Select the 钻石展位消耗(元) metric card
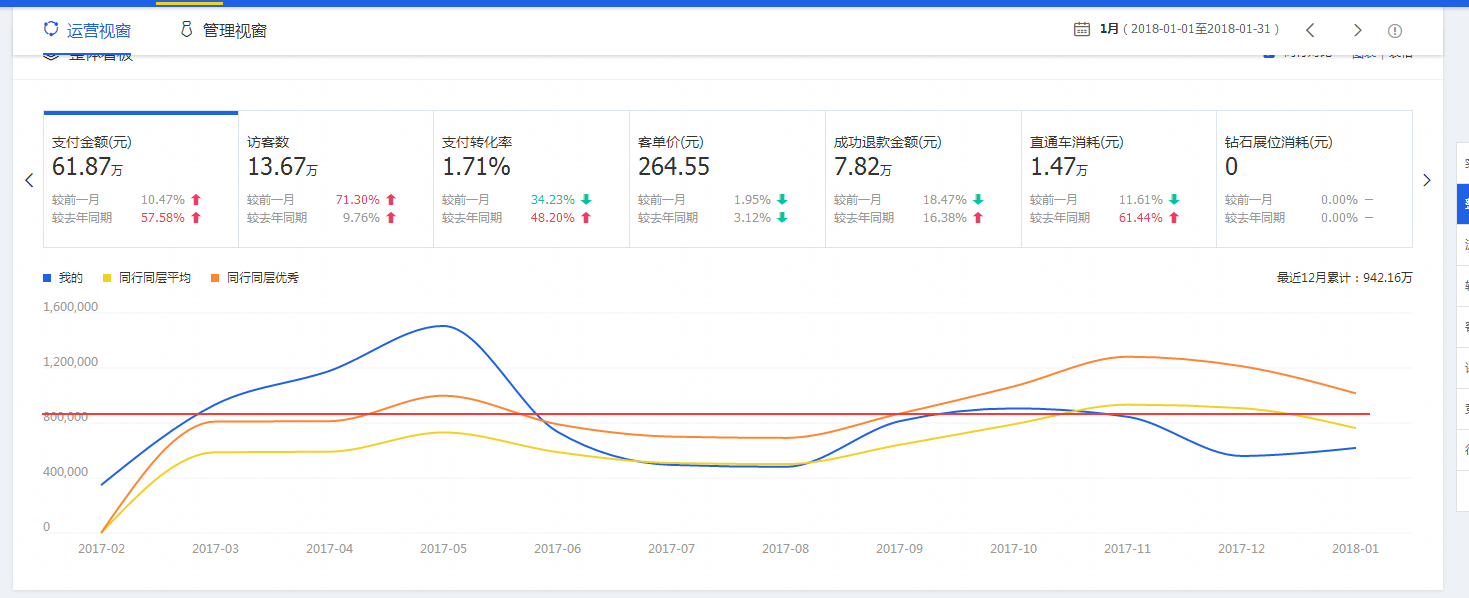1469x598 pixels. (x=1314, y=179)
